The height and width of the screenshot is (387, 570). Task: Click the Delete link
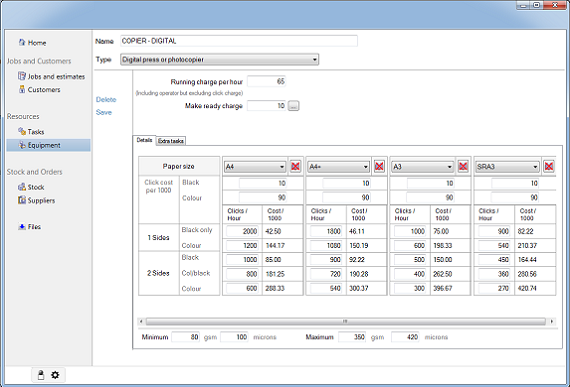coord(106,100)
